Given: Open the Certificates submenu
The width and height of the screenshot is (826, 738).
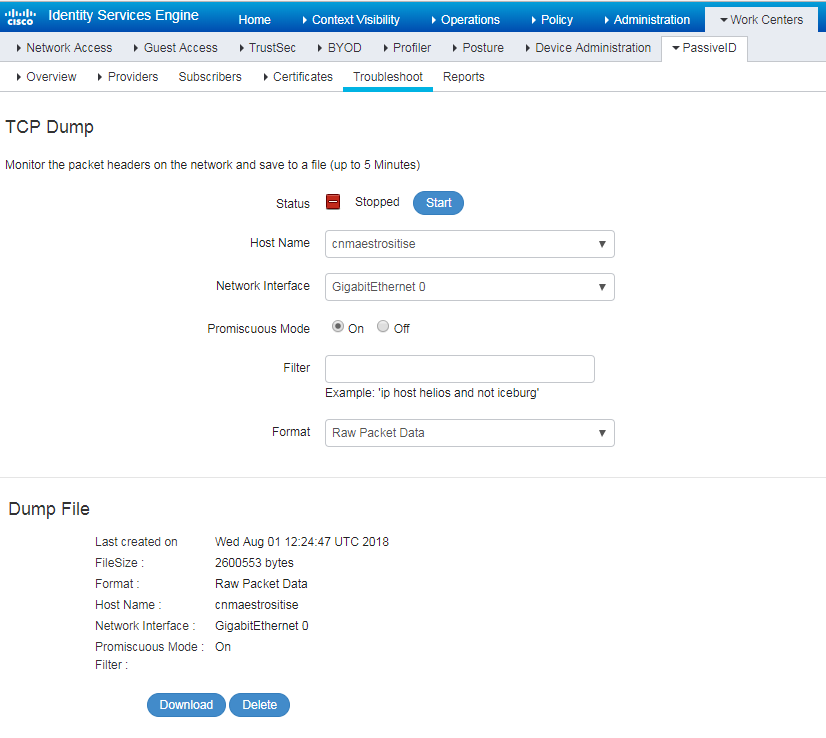Looking at the screenshot, I should coord(298,77).
